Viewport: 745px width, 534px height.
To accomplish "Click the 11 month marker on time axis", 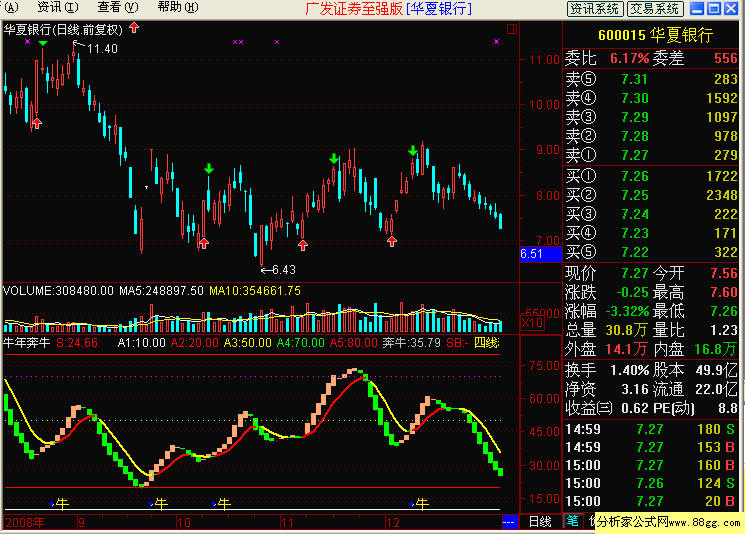I will tap(287, 523).
